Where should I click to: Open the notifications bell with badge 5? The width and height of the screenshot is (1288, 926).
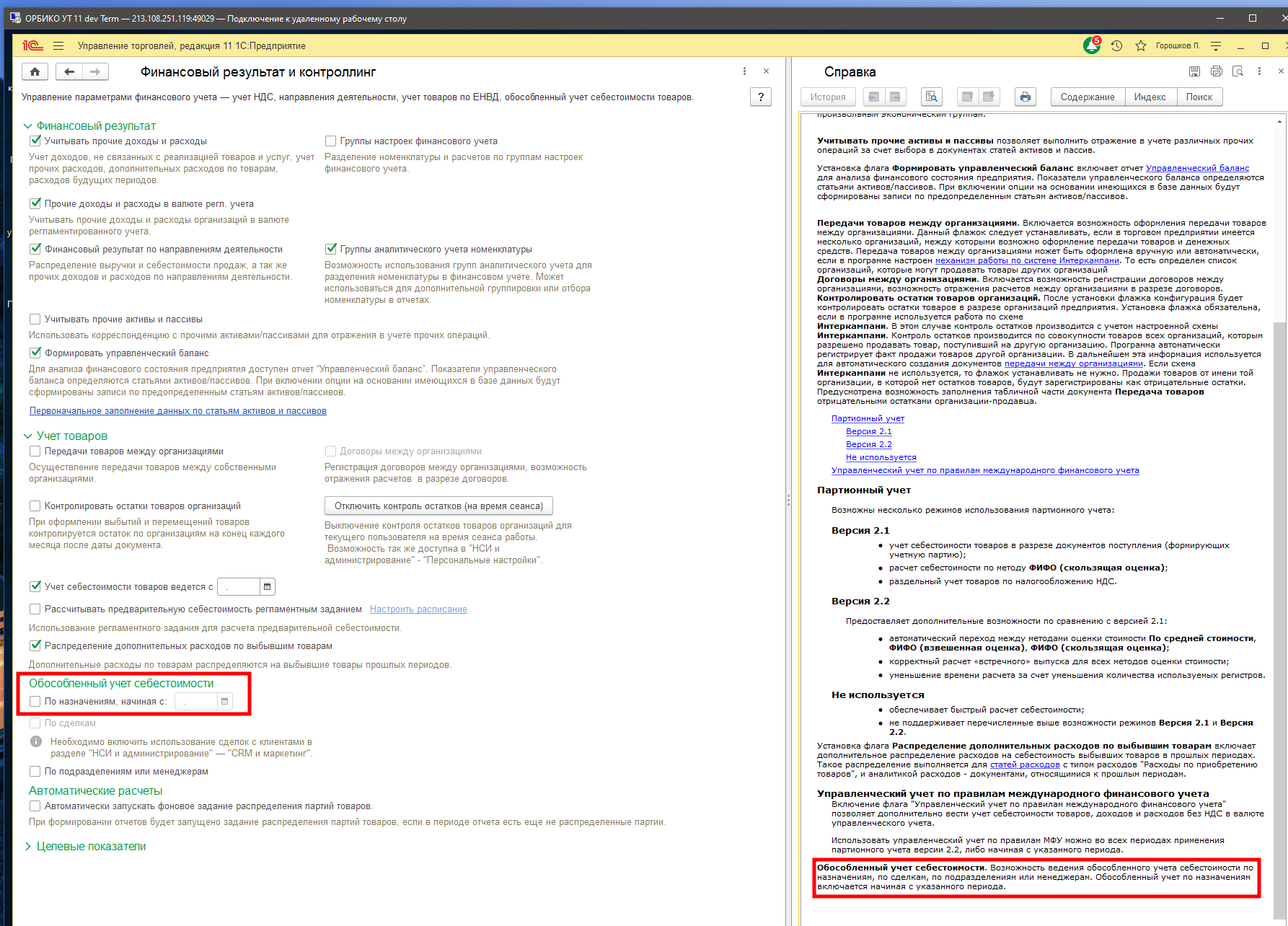click(x=1091, y=45)
